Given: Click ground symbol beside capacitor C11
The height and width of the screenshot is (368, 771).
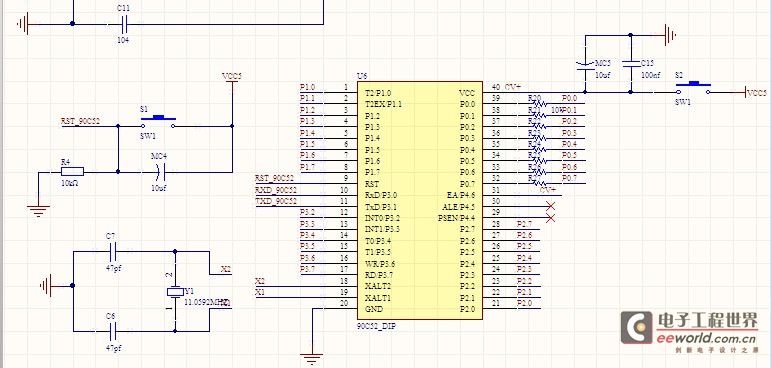Looking at the screenshot, I should pos(23,23).
